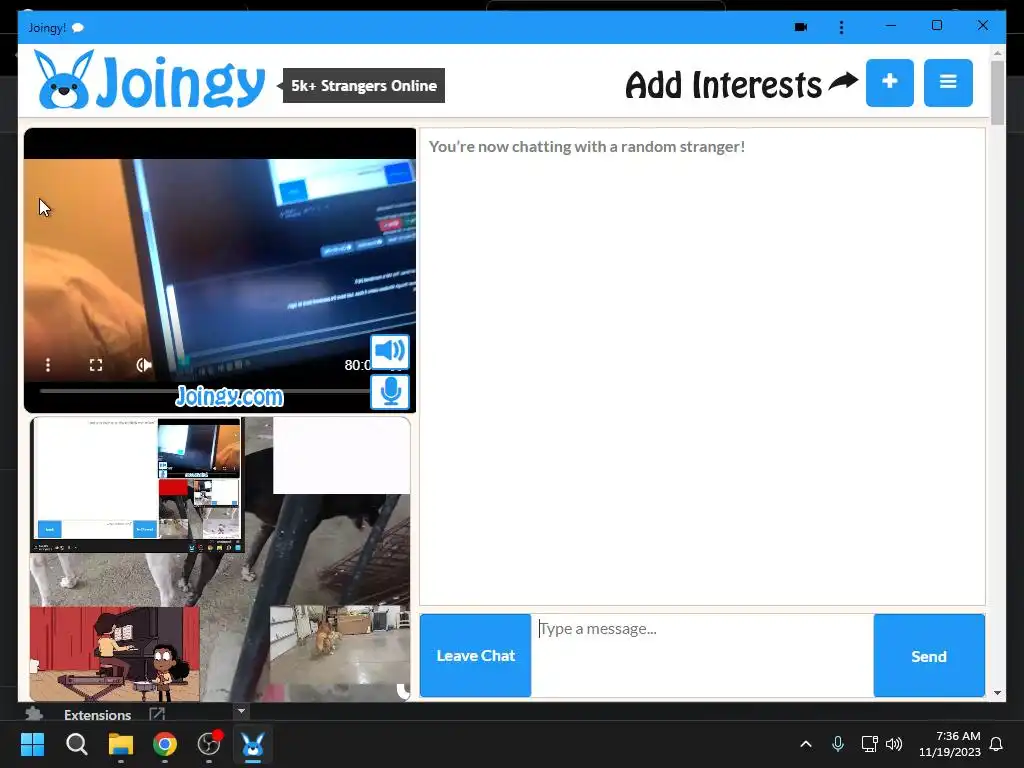The height and width of the screenshot is (768, 1024).
Task: Open network settings tray icon
Action: 869,744
